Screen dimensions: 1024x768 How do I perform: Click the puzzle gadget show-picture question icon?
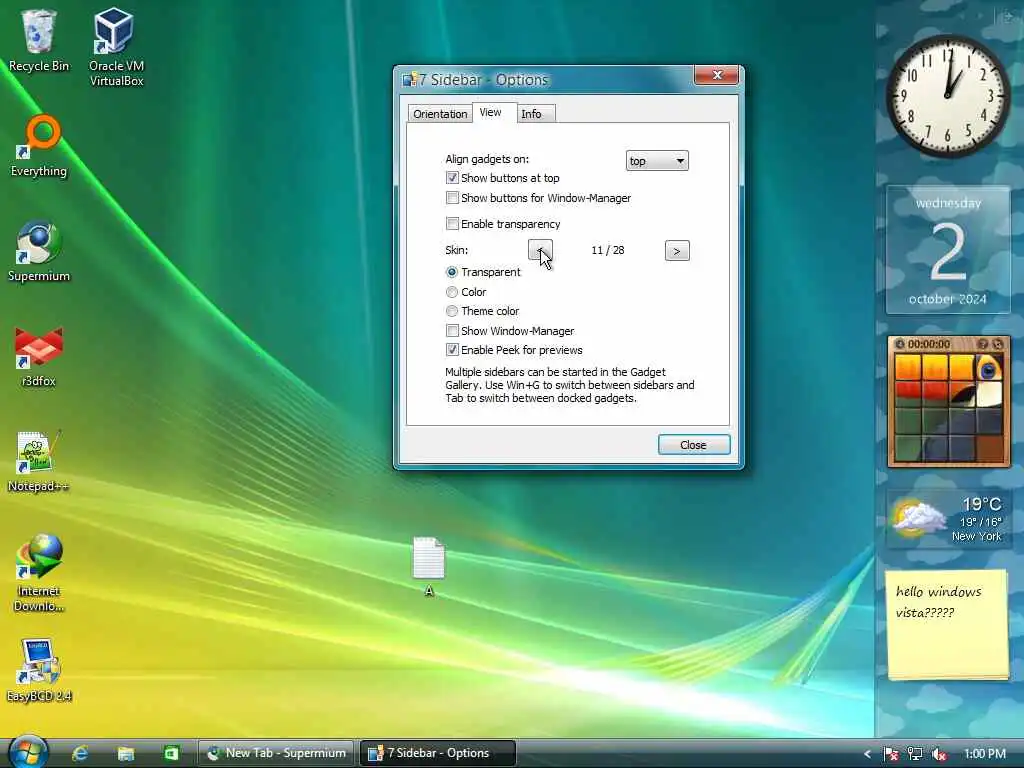coord(982,344)
